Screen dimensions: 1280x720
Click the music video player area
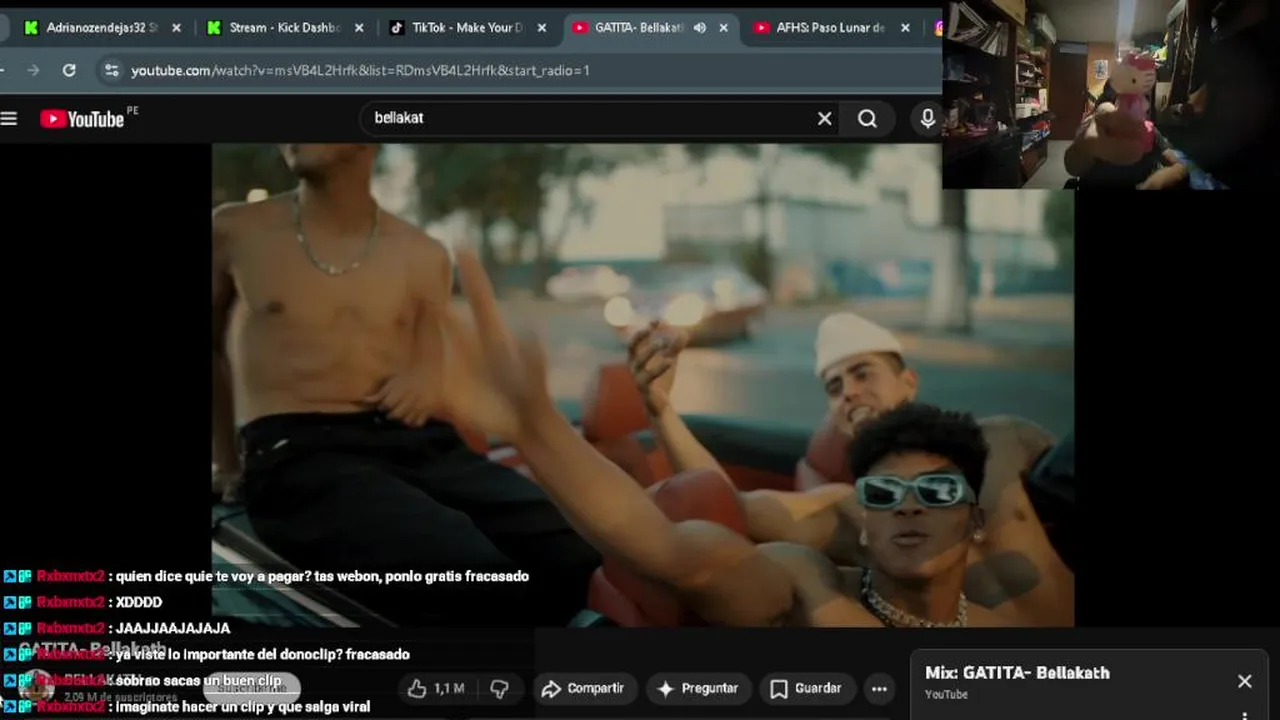click(642, 385)
